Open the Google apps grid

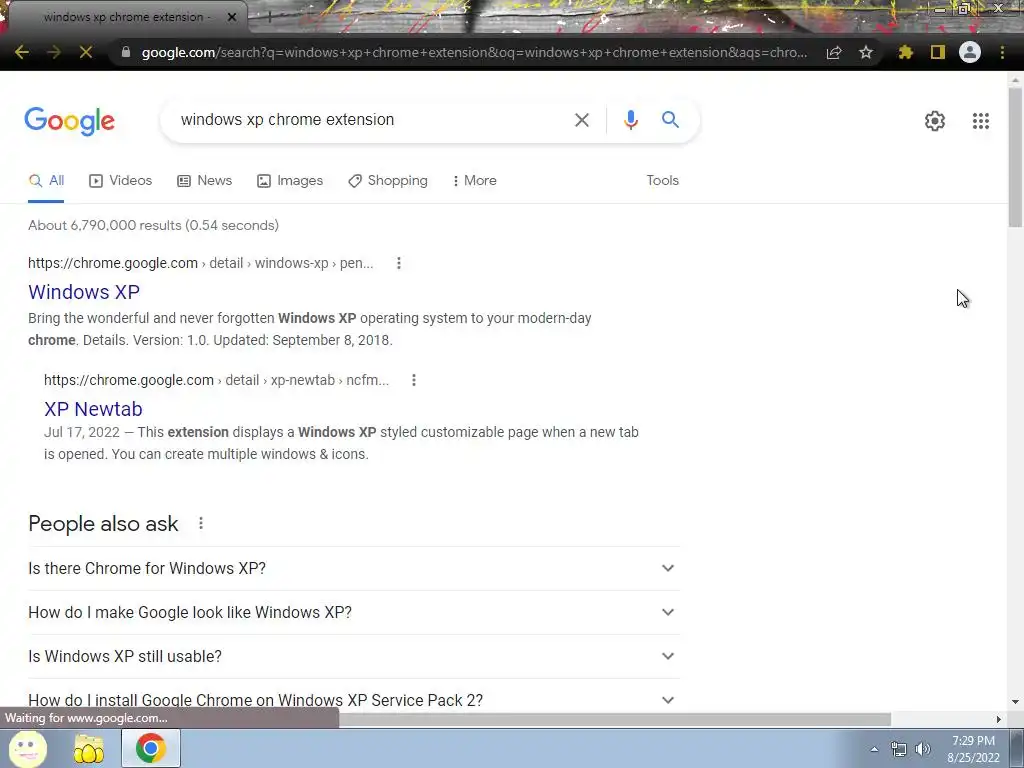[980, 121]
